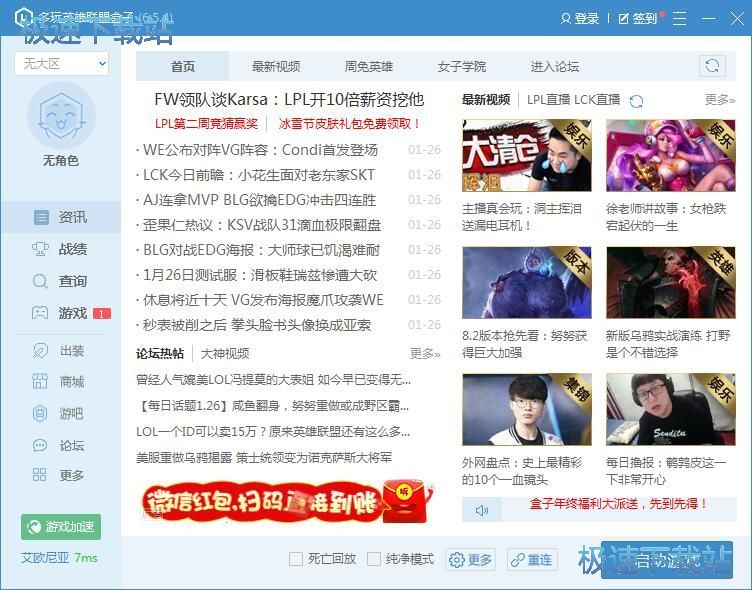Image resolution: width=752 pixels, height=590 pixels.
Task: Click the 微信红包 扫码 banner ad
Action: (288, 502)
